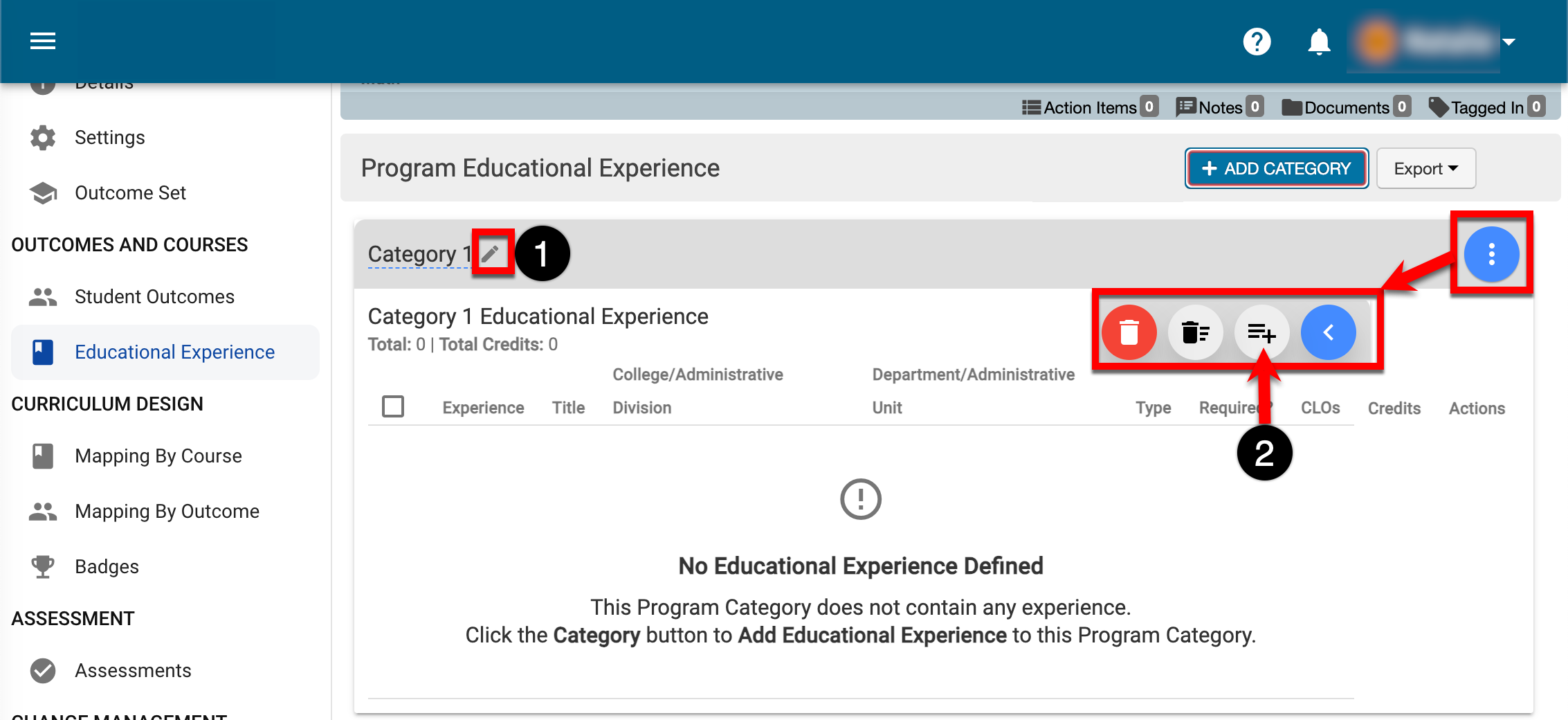Open the user account dropdown arrow
The height and width of the screenshot is (720, 1568).
1509,42
